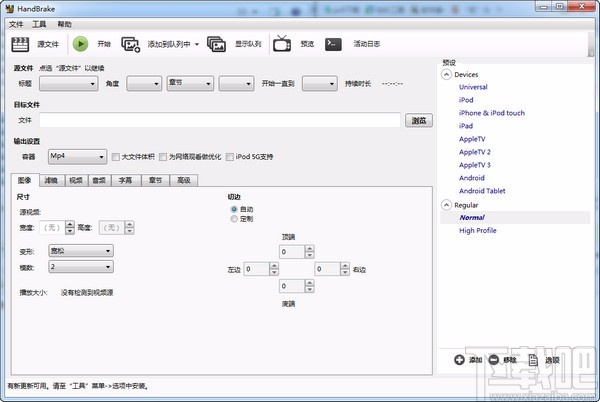The height and width of the screenshot is (402, 600).
Task: Open the chapter start dropdown
Action: point(236,83)
